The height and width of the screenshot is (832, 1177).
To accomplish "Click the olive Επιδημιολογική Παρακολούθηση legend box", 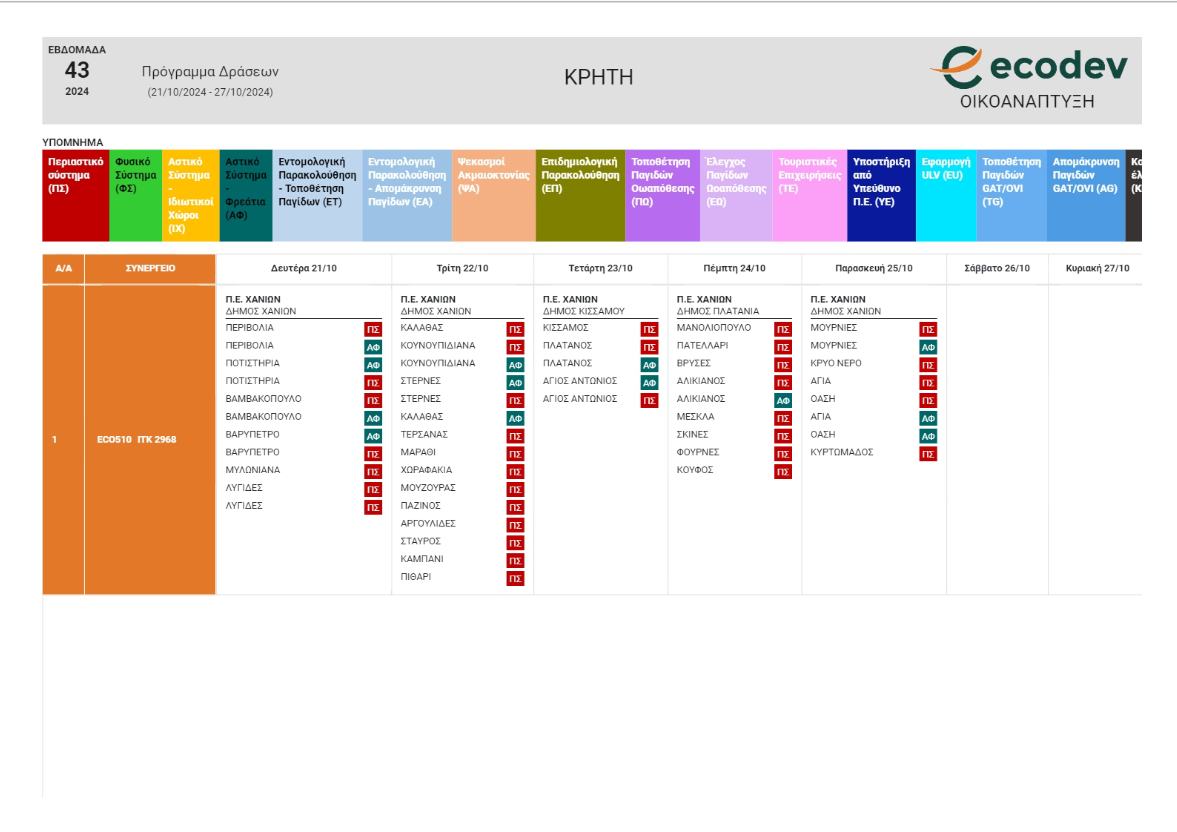I will point(580,196).
